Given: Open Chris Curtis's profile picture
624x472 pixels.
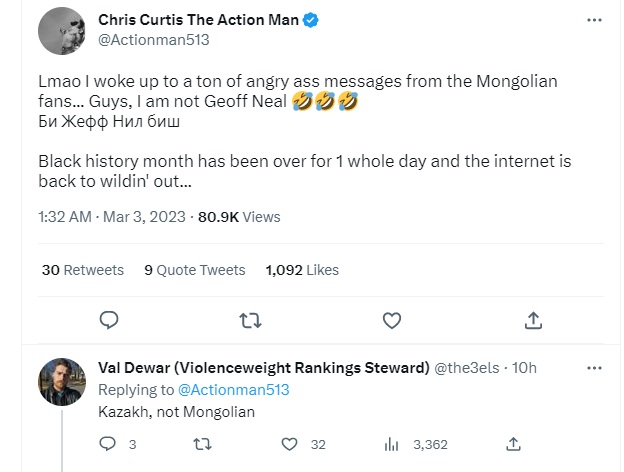Looking at the screenshot, I should pyautogui.click(x=61, y=32).
